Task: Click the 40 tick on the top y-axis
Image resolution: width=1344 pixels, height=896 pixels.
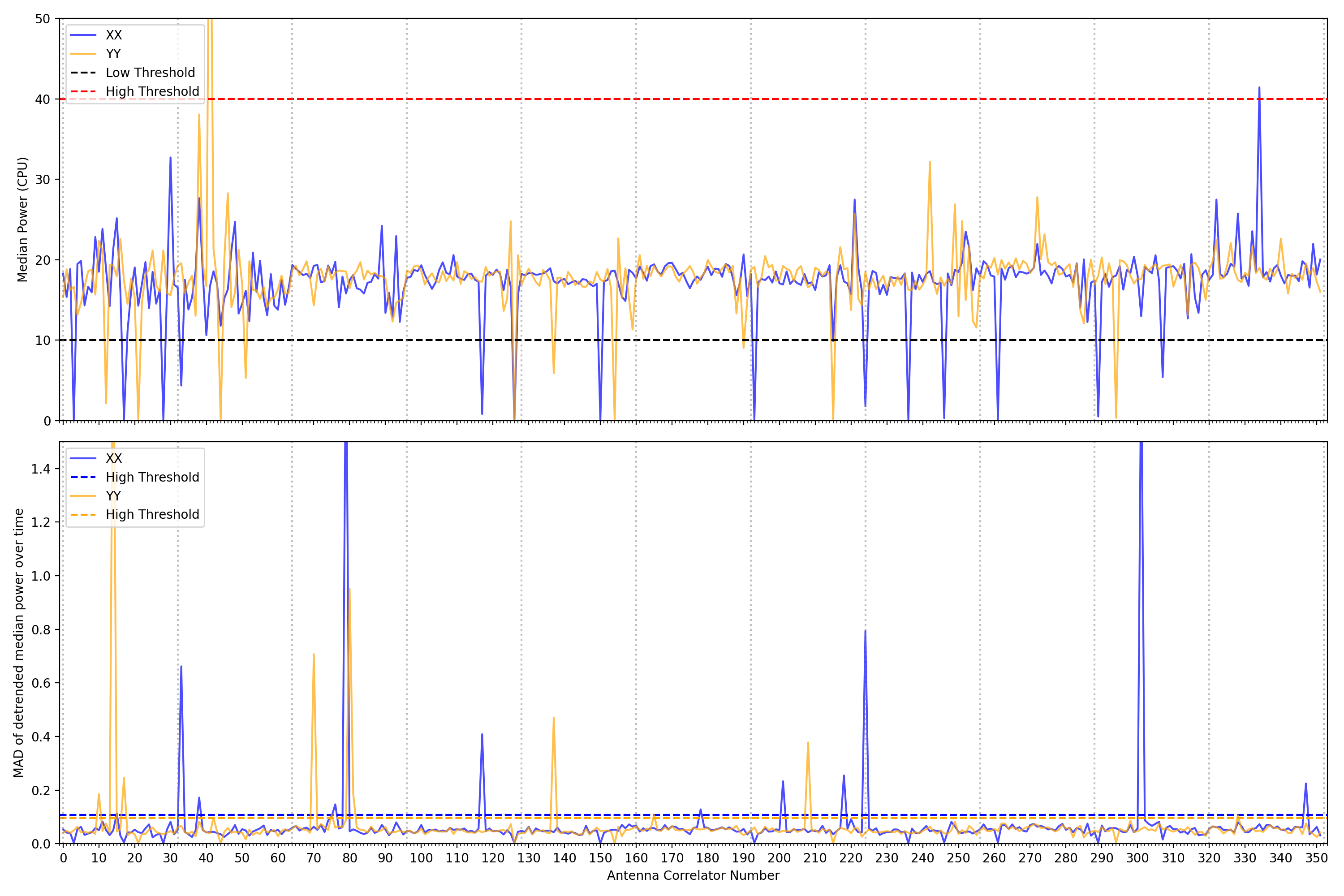Action: pos(43,99)
